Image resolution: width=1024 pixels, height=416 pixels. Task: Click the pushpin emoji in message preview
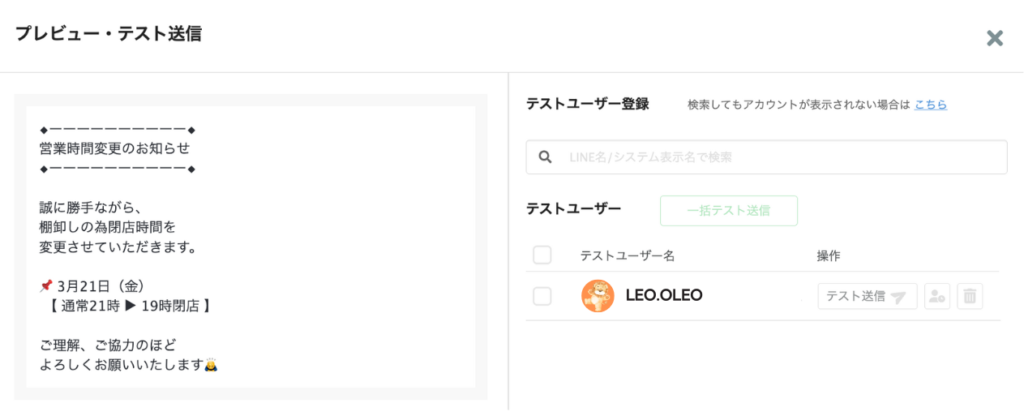tap(45, 286)
